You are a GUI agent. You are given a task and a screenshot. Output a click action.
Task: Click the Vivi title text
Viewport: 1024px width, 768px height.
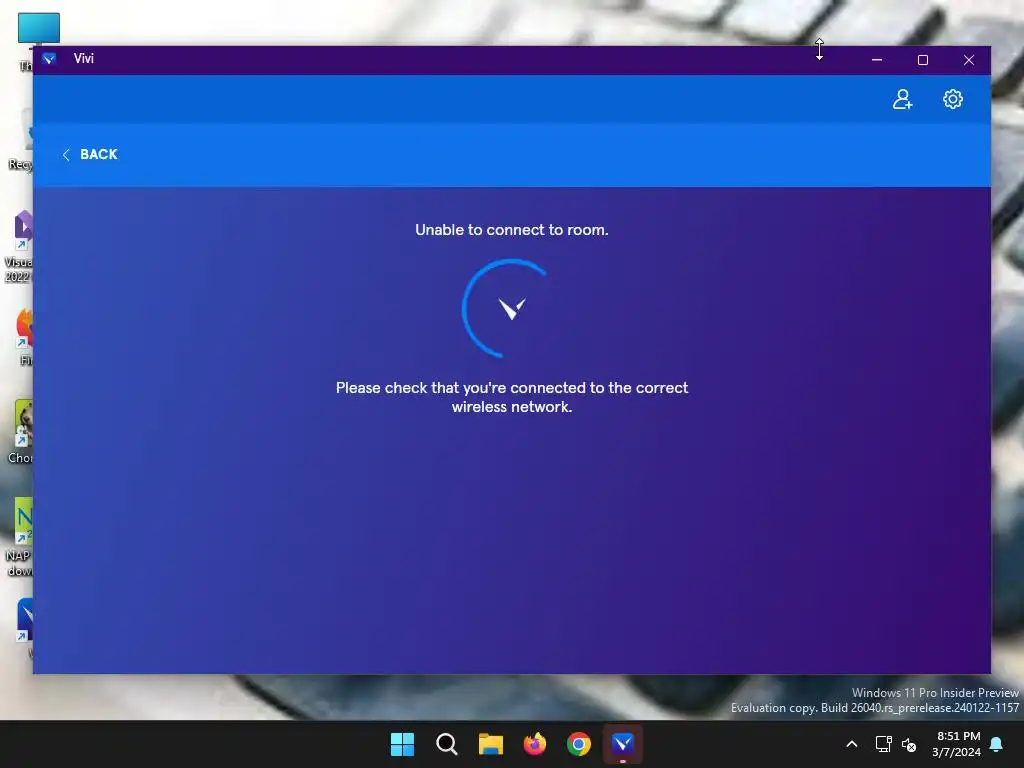[x=84, y=59]
